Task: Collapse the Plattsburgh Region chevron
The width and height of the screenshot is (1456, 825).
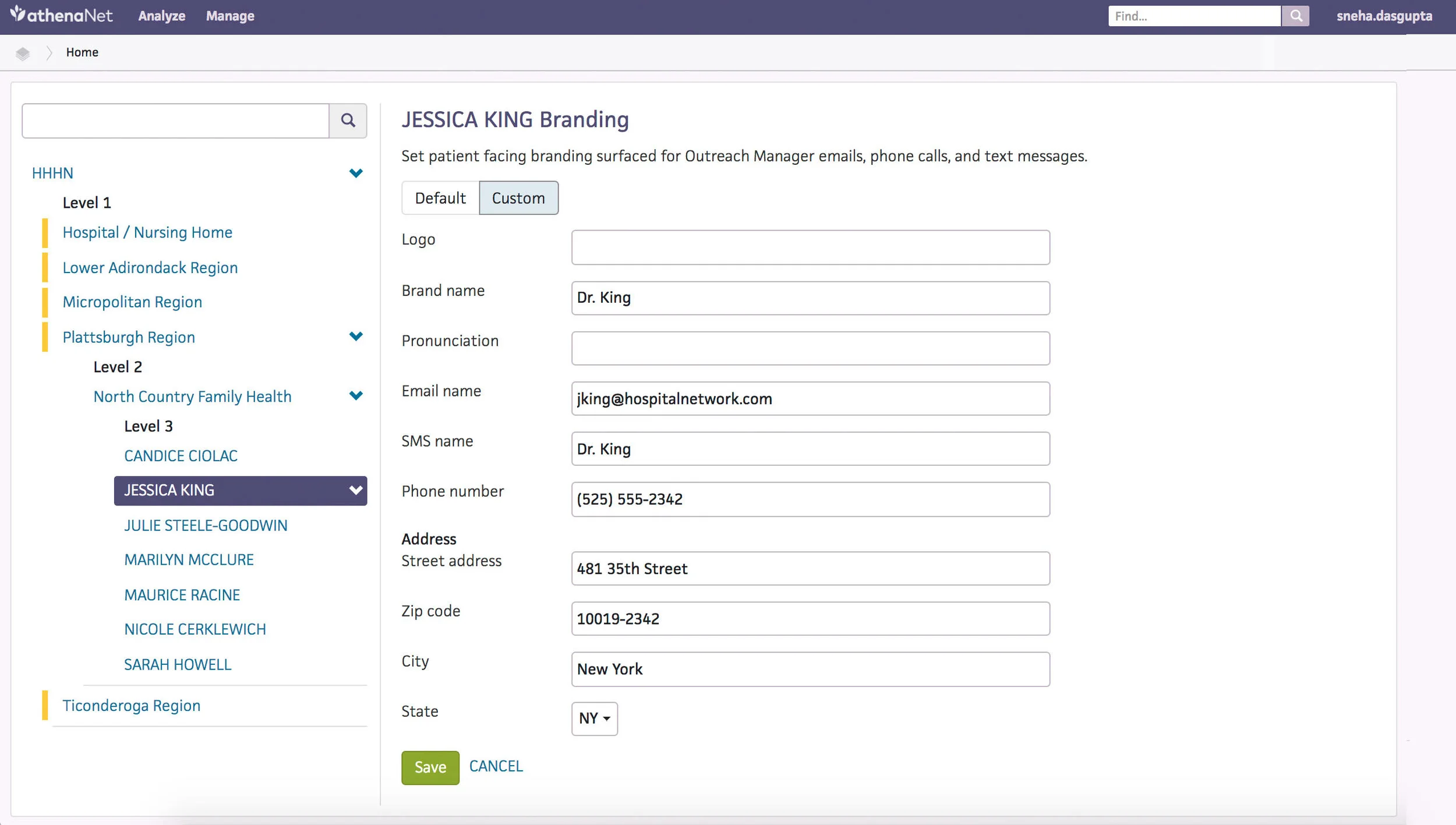Action: (356, 337)
